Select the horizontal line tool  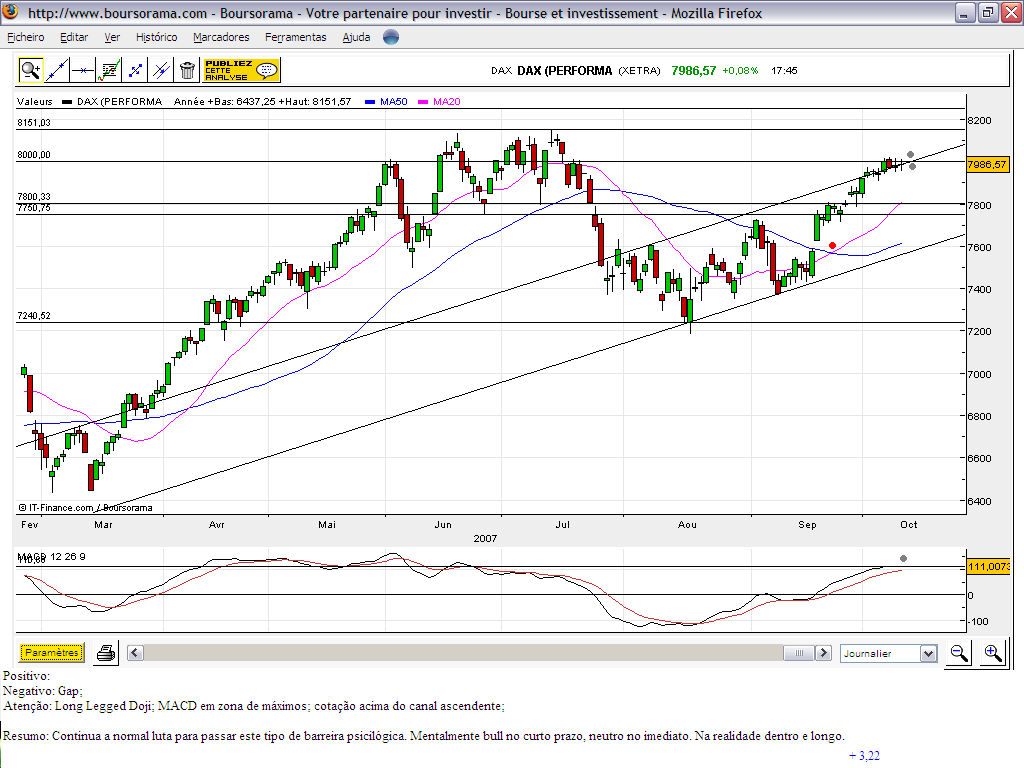(x=83, y=70)
